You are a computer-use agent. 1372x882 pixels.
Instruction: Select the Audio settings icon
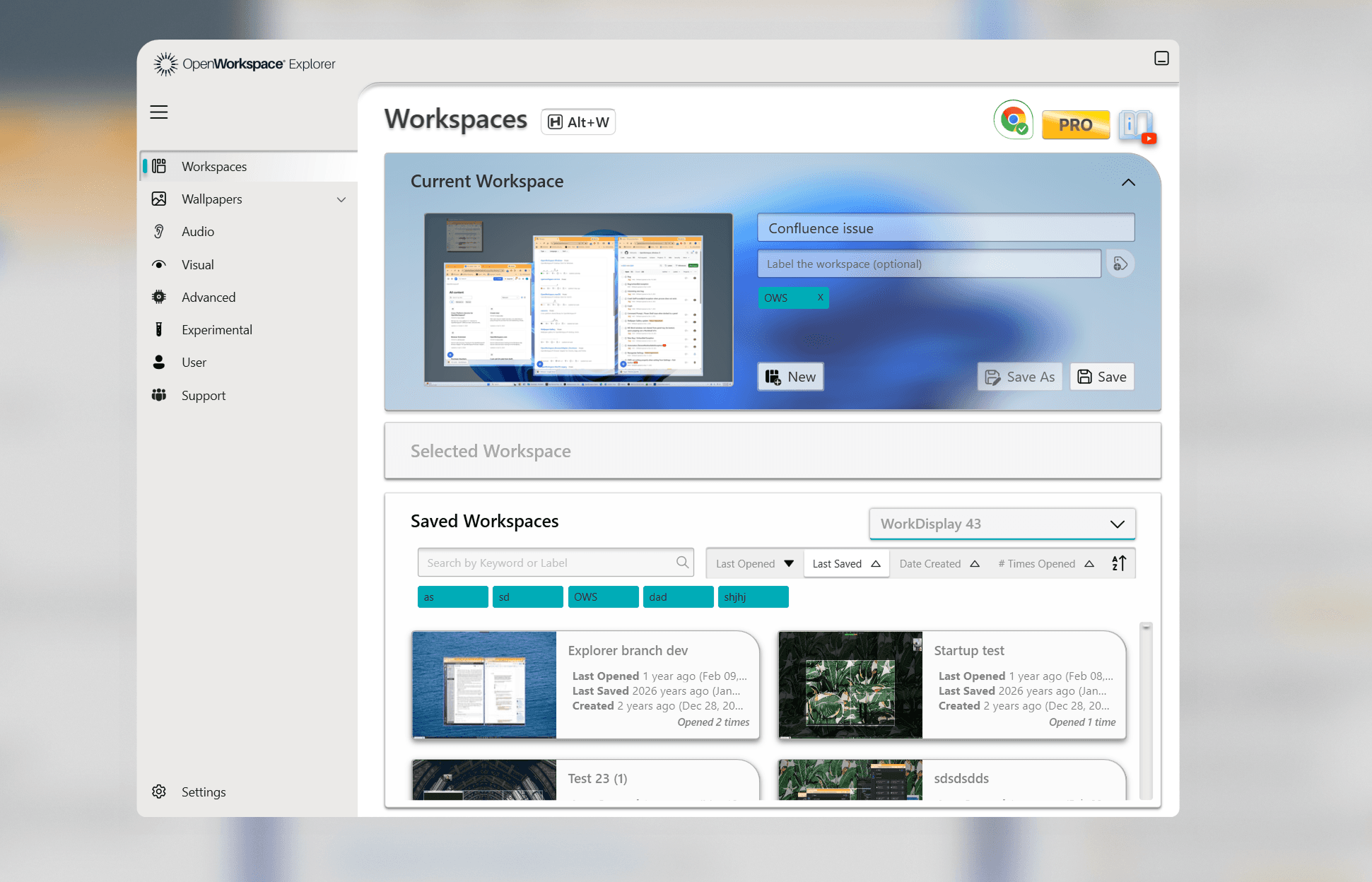click(x=160, y=231)
